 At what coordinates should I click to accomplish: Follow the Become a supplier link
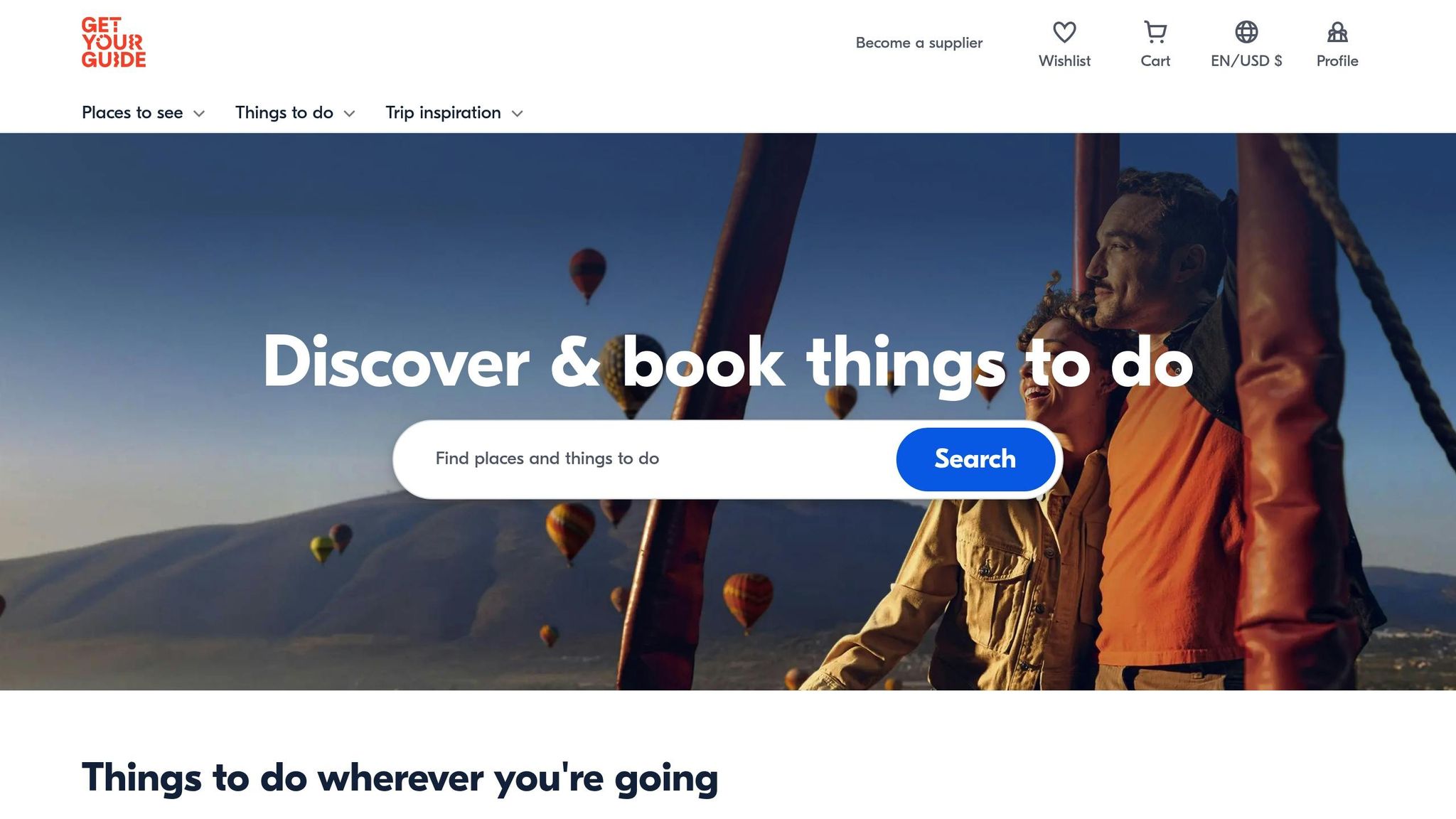coord(919,43)
